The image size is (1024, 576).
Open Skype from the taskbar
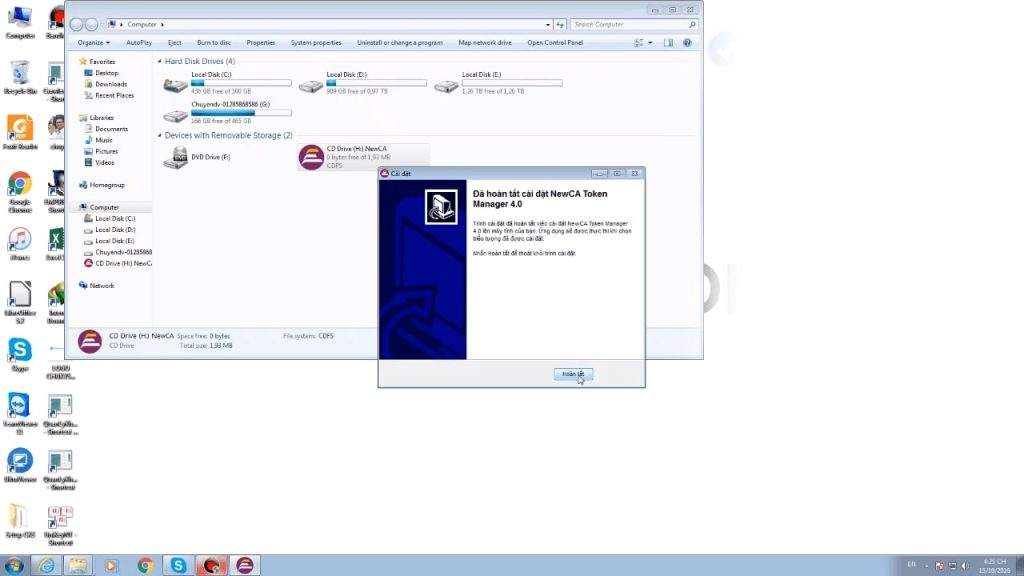pos(178,565)
